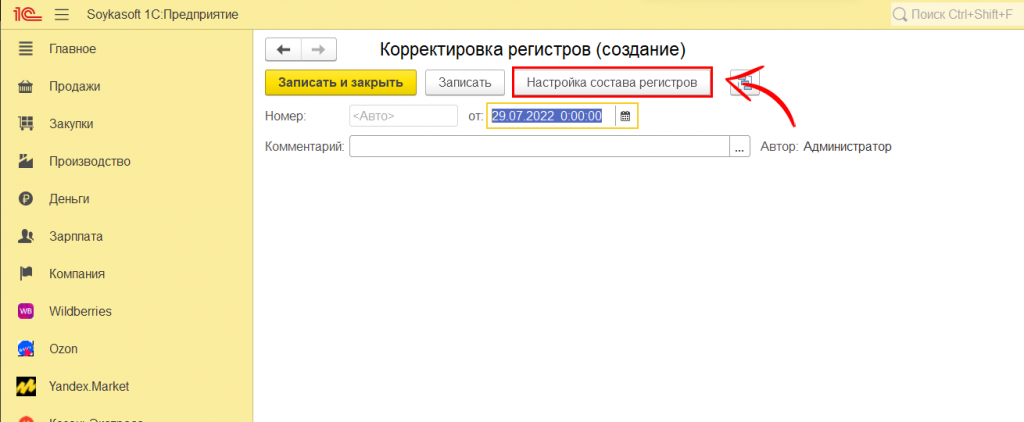Open the hamburger main menu

(61, 14)
